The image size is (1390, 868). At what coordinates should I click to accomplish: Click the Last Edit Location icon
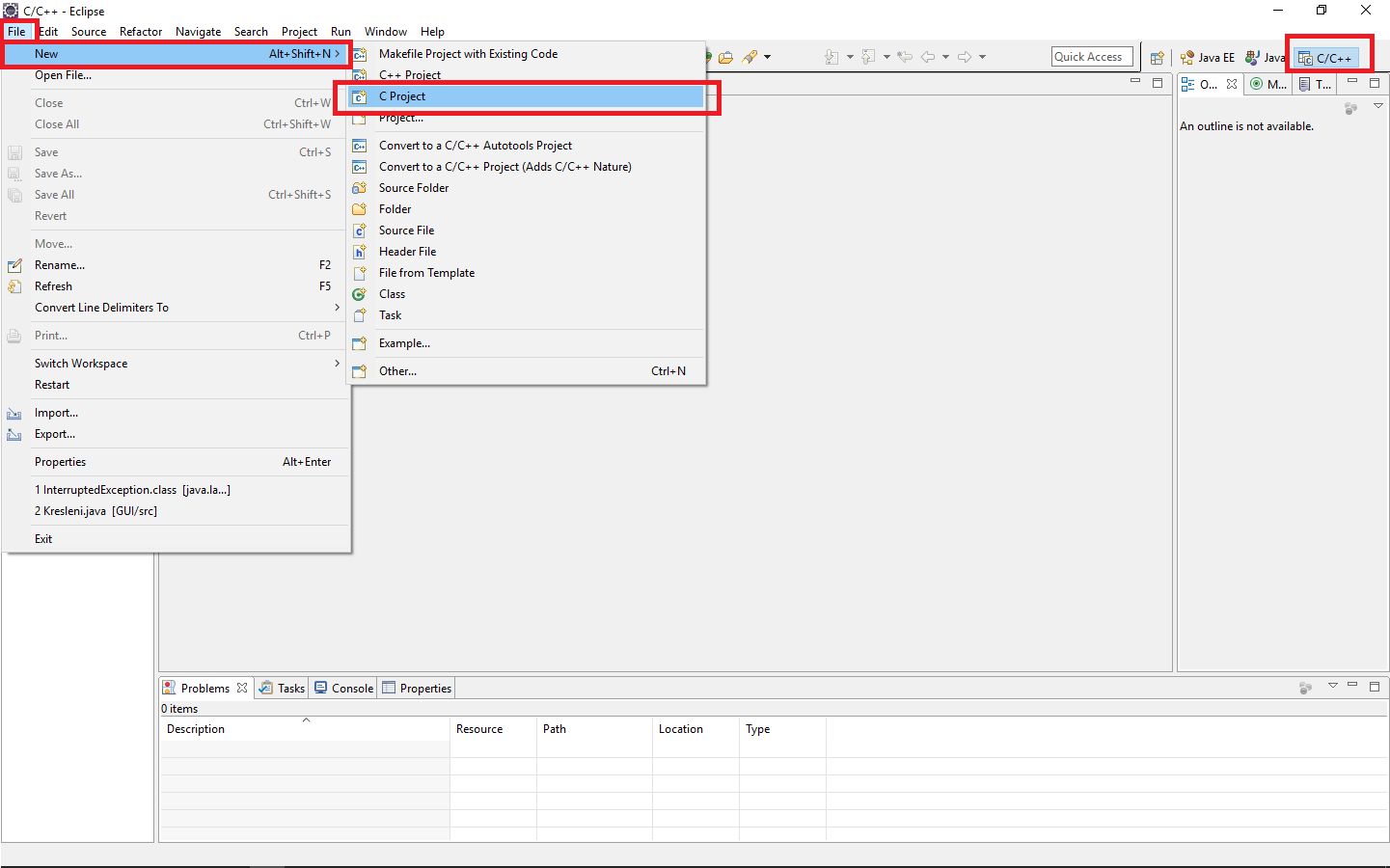pyautogui.click(x=905, y=56)
